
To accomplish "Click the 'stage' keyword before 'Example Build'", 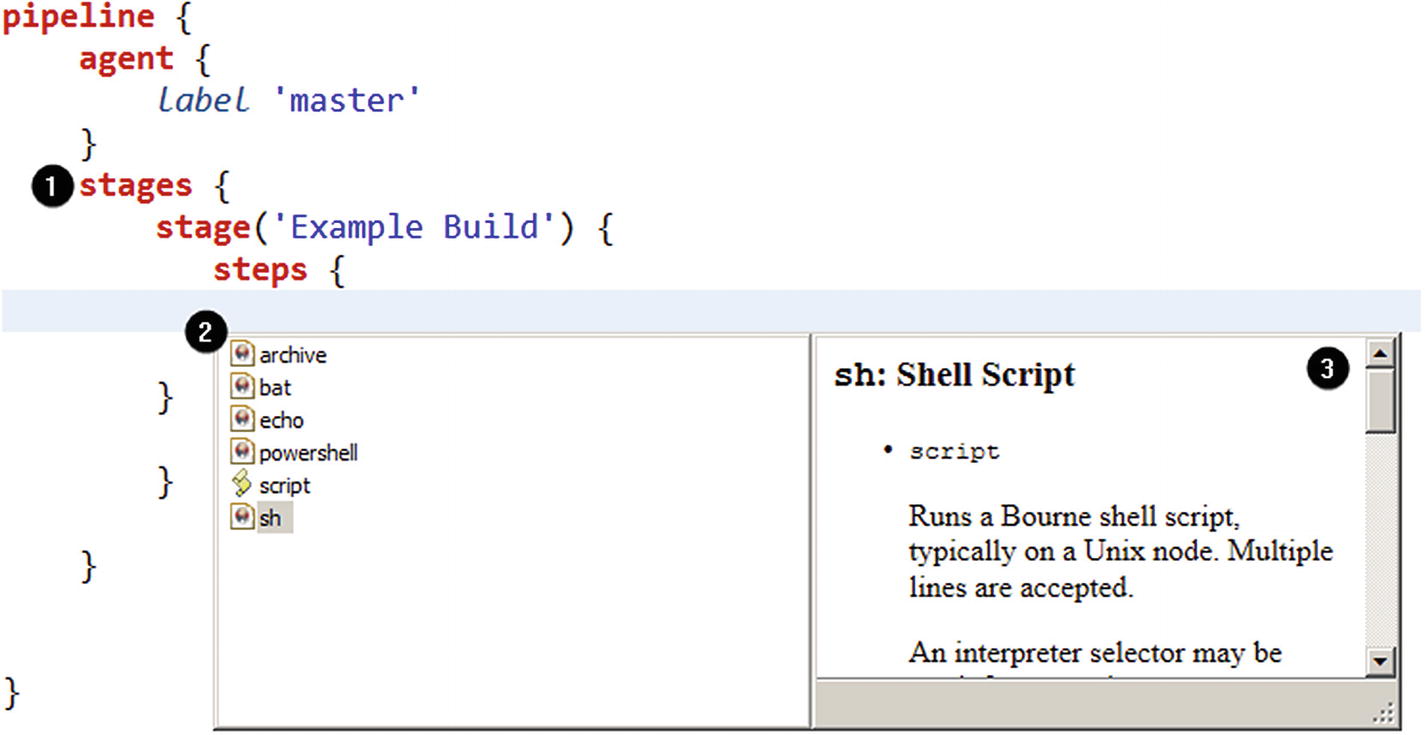I will tap(202, 227).
